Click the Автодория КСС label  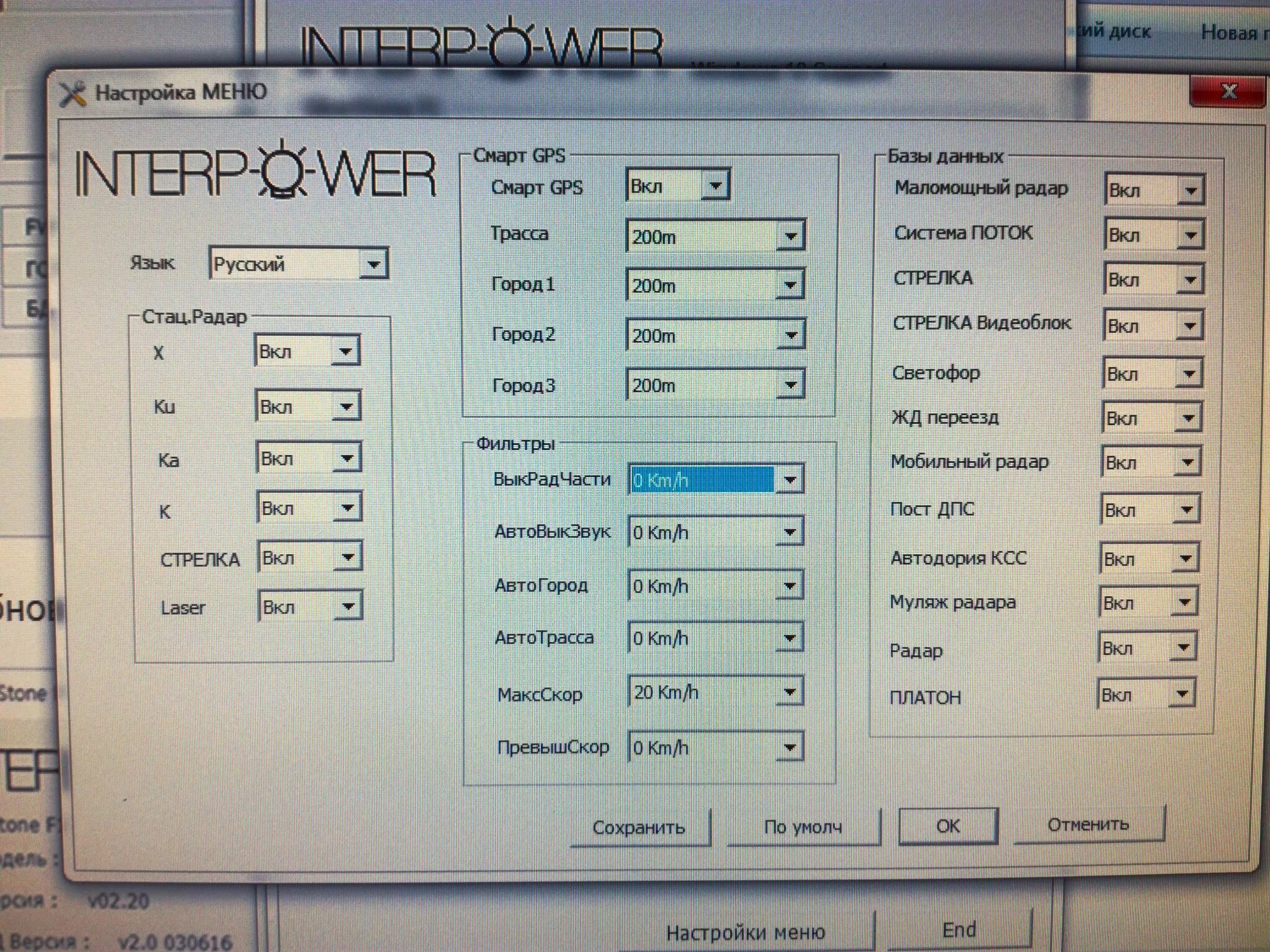pyautogui.click(x=959, y=558)
